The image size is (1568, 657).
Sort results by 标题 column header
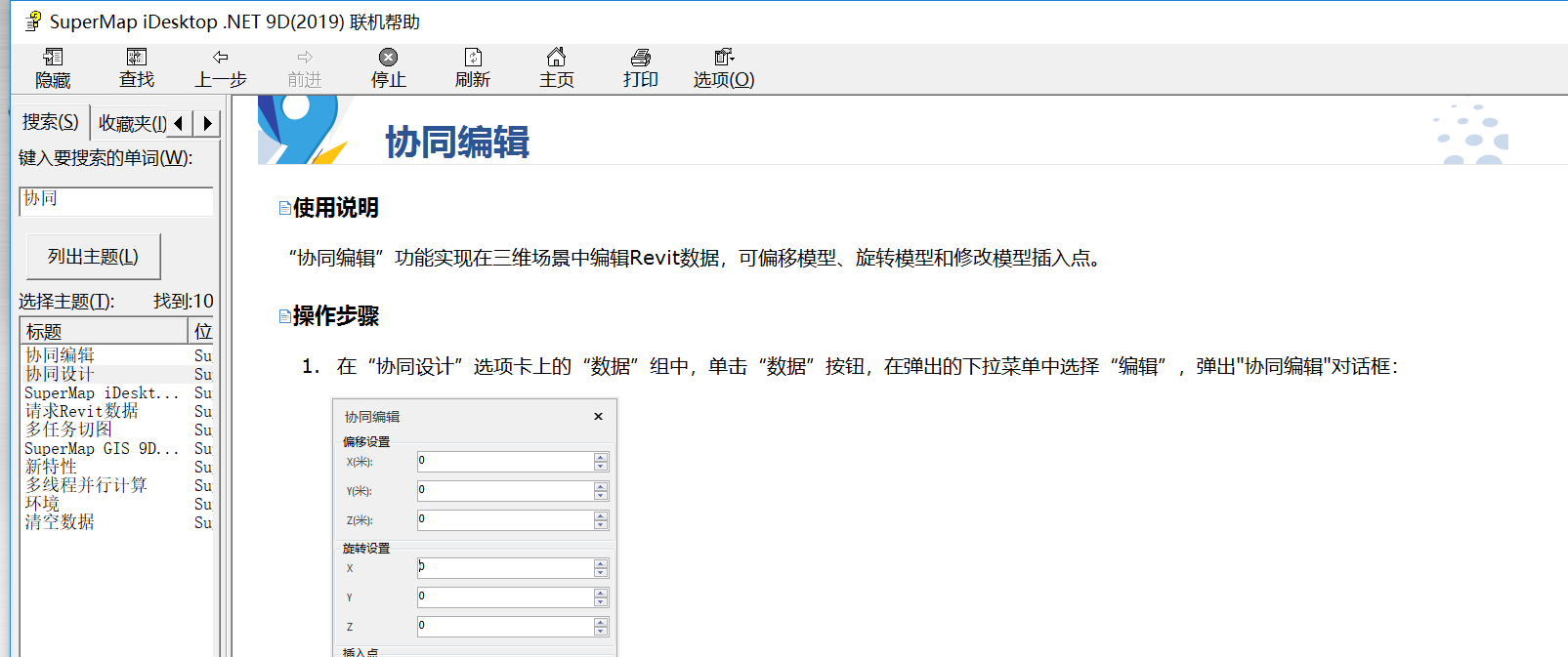coord(104,331)
